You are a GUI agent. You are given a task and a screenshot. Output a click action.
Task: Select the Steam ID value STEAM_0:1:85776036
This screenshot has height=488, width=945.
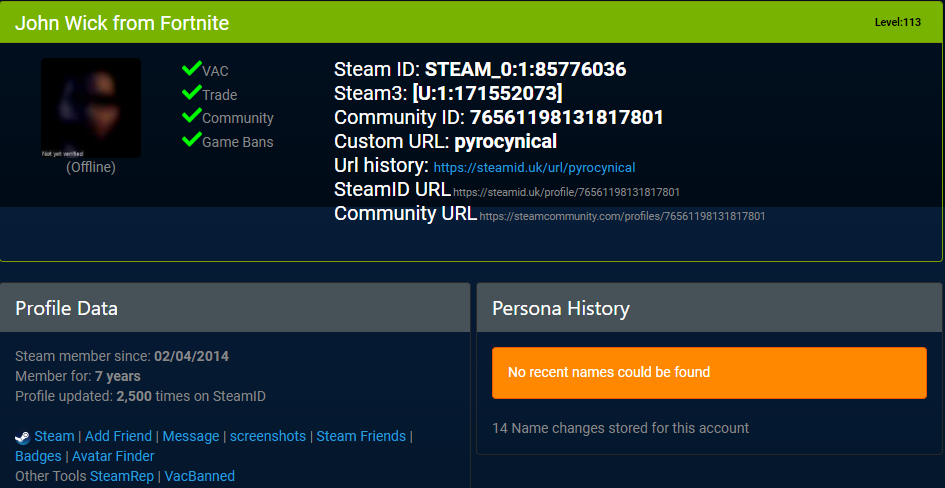526,69
